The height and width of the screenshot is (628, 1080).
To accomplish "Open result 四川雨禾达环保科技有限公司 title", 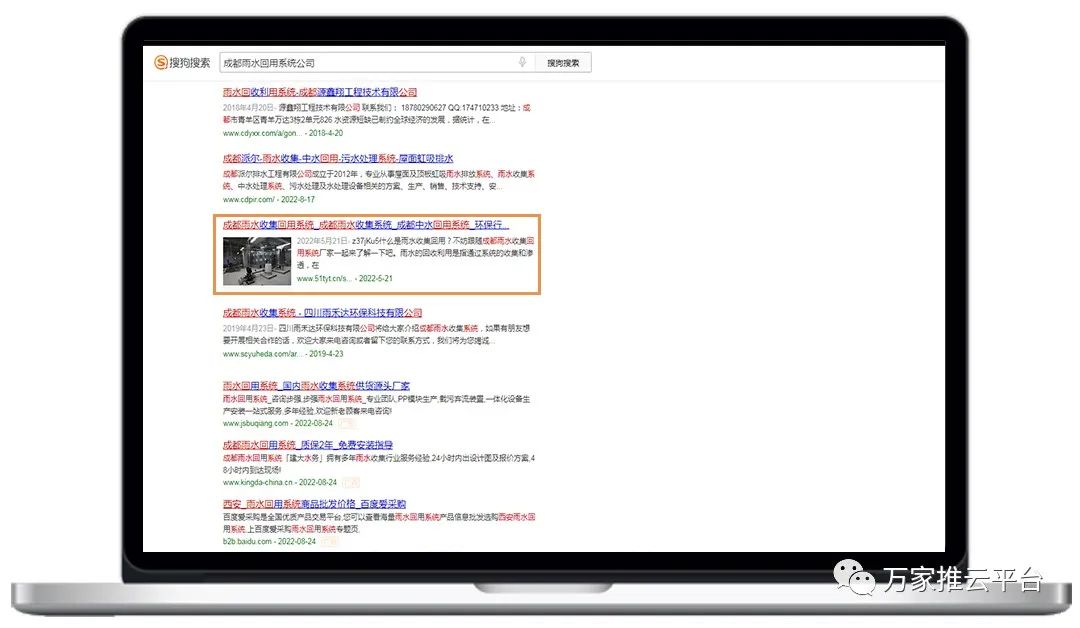I will (x=322, y=313).
